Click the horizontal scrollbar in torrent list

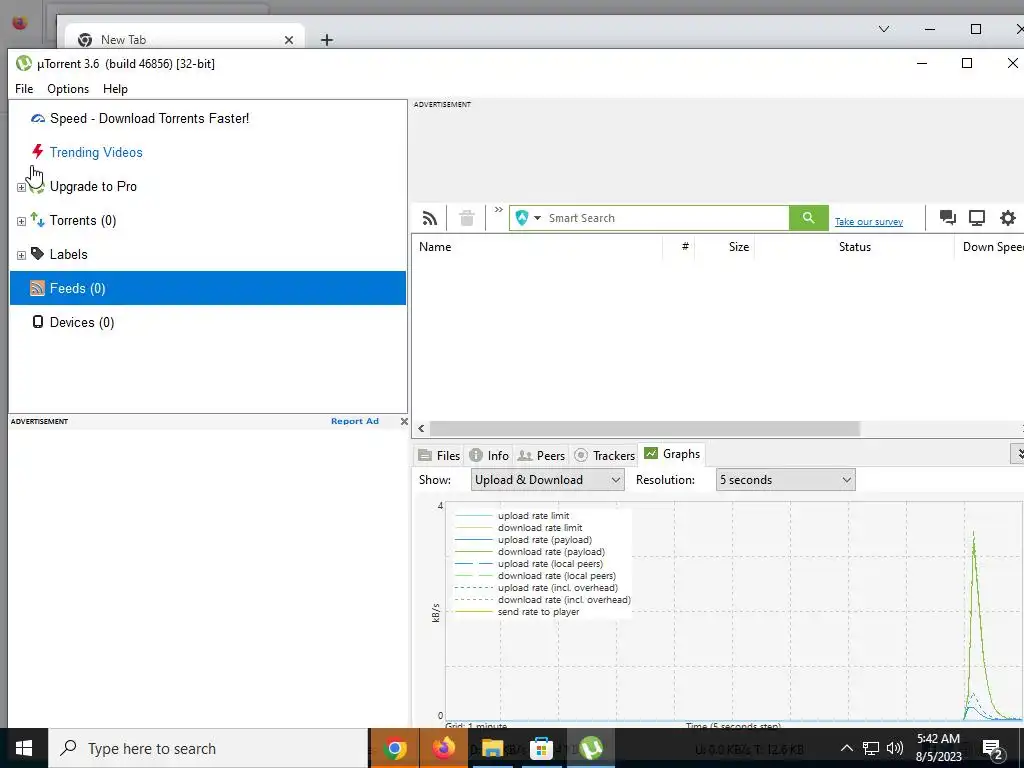point(645,428)
